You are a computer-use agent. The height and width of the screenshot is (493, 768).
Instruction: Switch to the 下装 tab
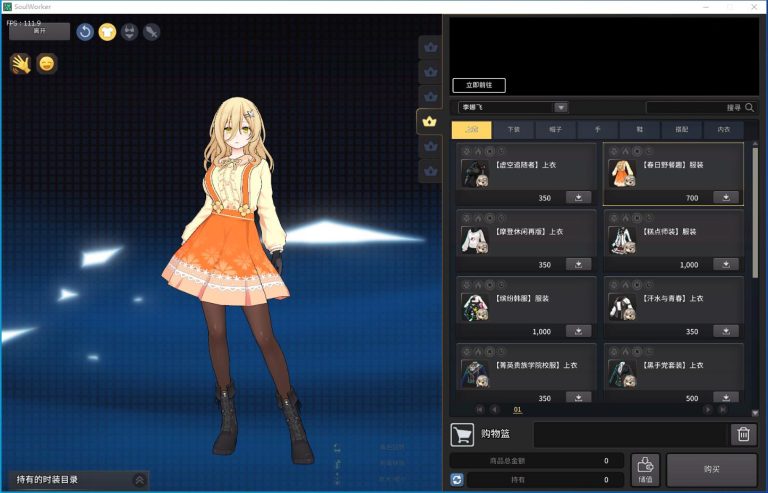coord(514,130)
